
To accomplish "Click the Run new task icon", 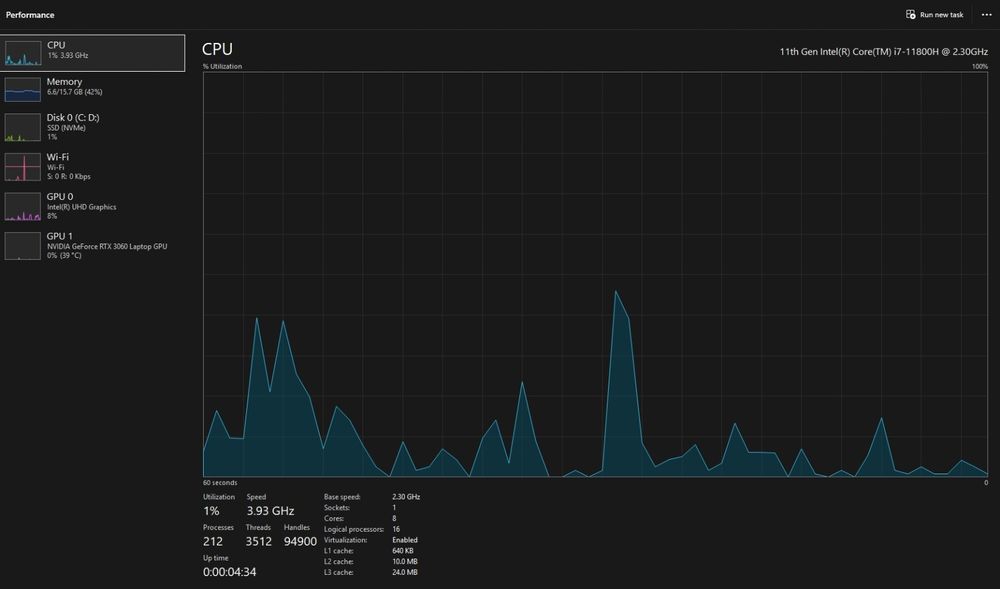I will pos(911,14).
